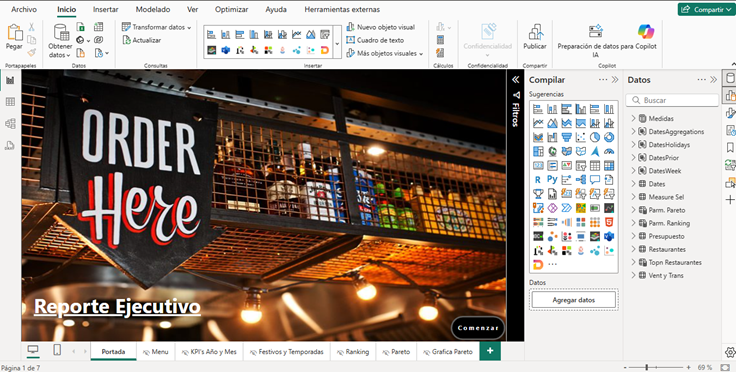This screenshot has width=736, height=372.
Task: Go to the Grafica Pareto page tab
Action: pos(448,352)
